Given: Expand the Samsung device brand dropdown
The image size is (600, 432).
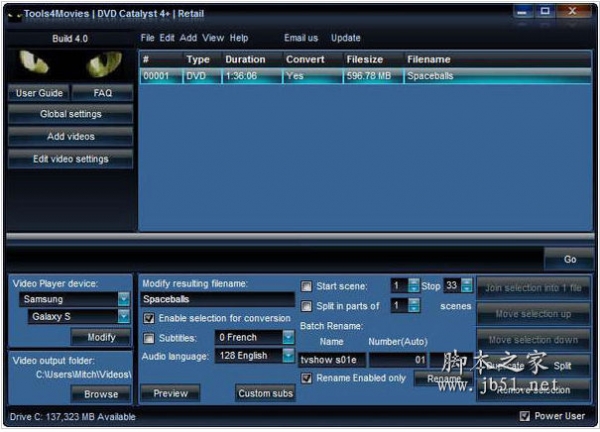Looking at the screenshot, I should pos(124,299).
